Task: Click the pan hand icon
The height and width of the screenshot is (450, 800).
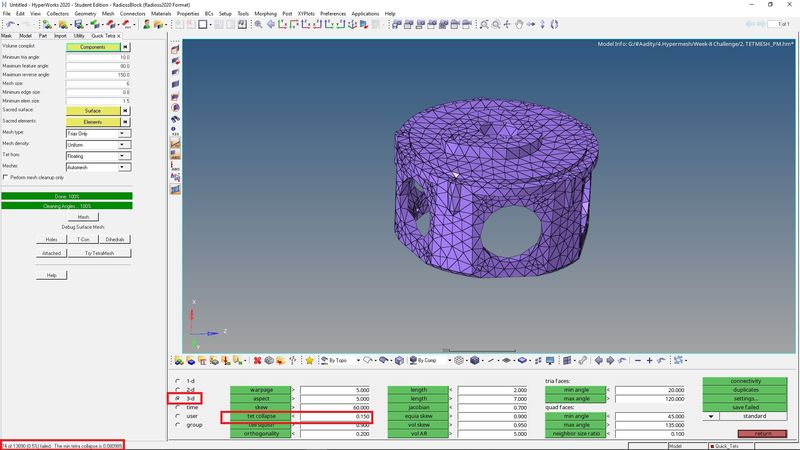Action: click(519, 24)
